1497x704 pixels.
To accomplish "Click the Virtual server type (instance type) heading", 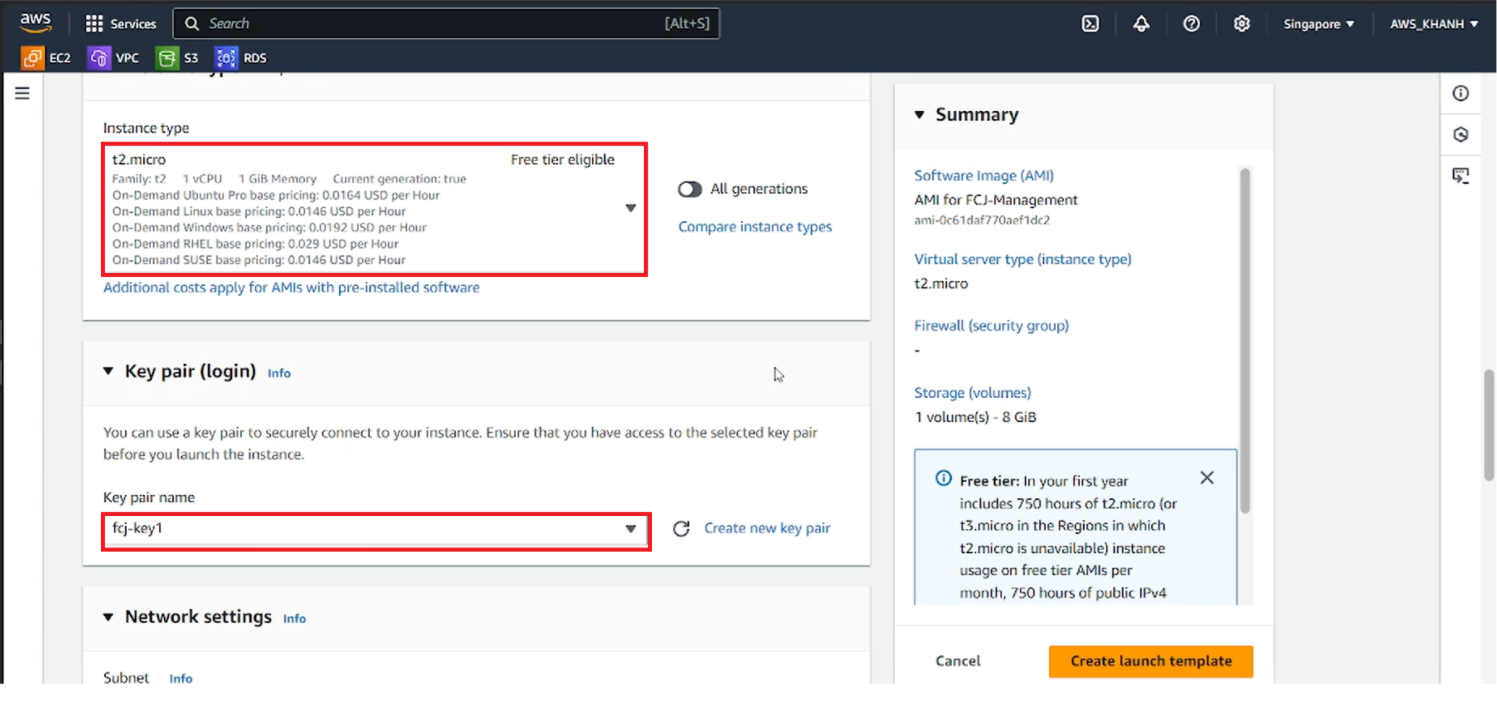I will point(1023,259).
